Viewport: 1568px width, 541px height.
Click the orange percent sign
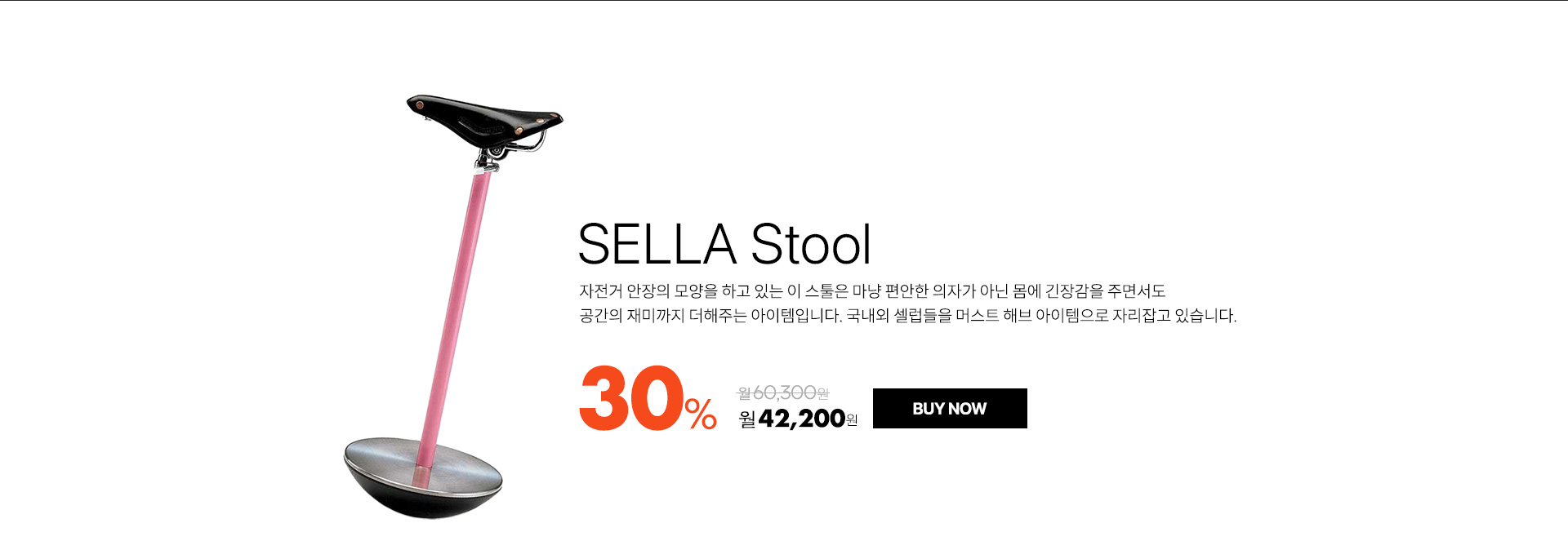click(701, 414)
